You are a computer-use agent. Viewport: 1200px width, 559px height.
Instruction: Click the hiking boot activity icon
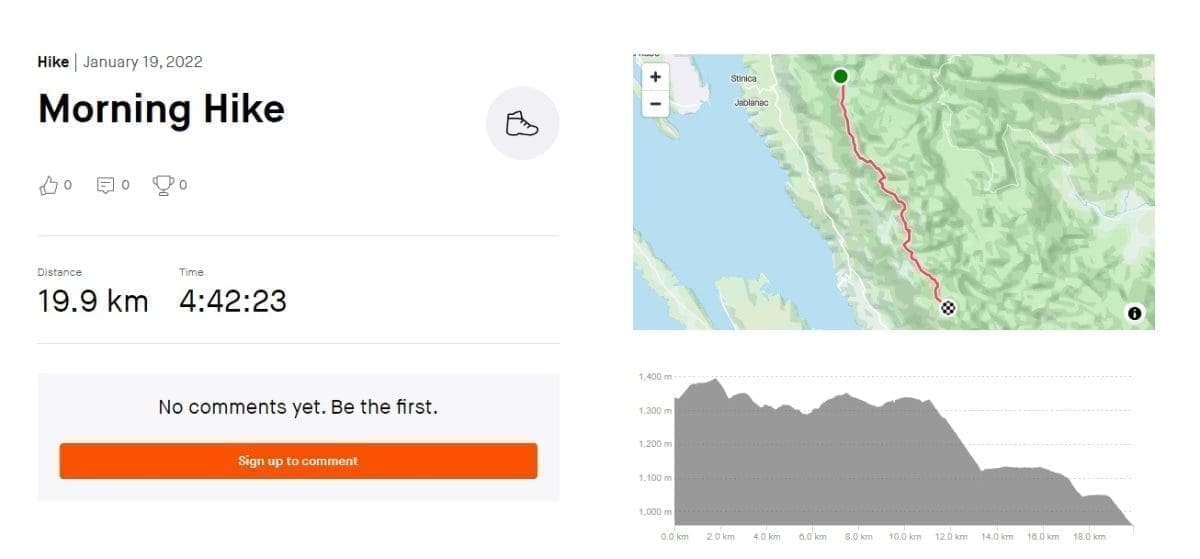point(522,124)
